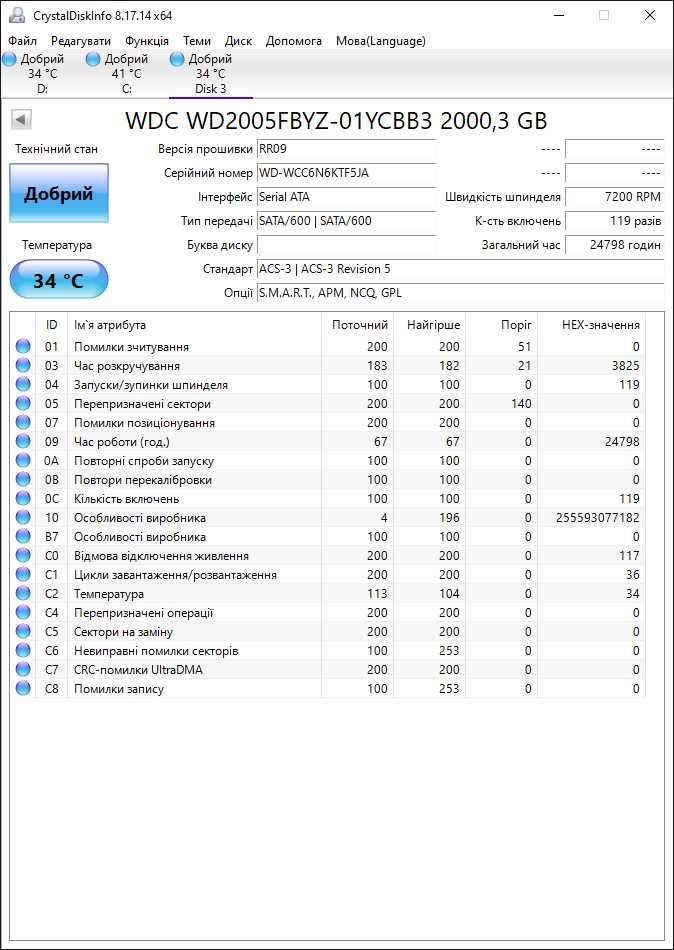This screenshot has width=674, height=950.
Task: Click the status orb for attribute B7
Action: (x=23, y=537)
